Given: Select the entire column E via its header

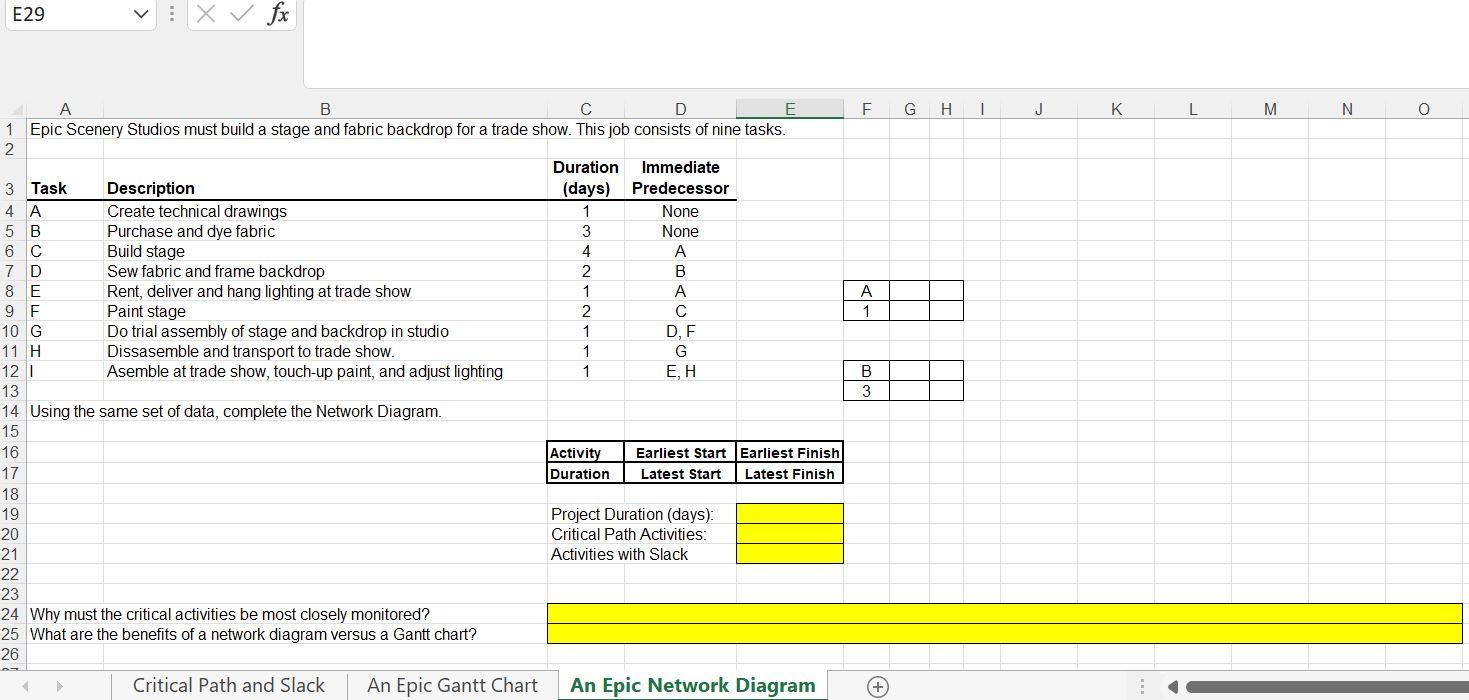Looking at the screenshot, I should 789,109.
